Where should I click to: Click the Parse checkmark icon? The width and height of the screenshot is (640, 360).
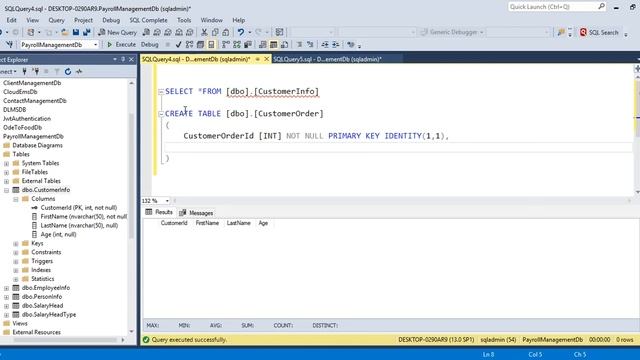tap(178, 44)
